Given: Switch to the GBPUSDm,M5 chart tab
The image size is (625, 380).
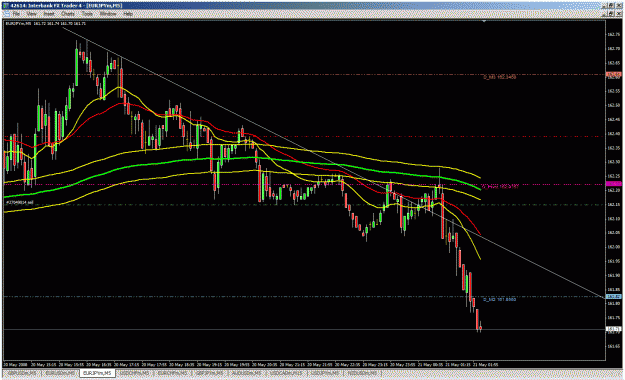Looking at the screenshot, I should (23, 373).
